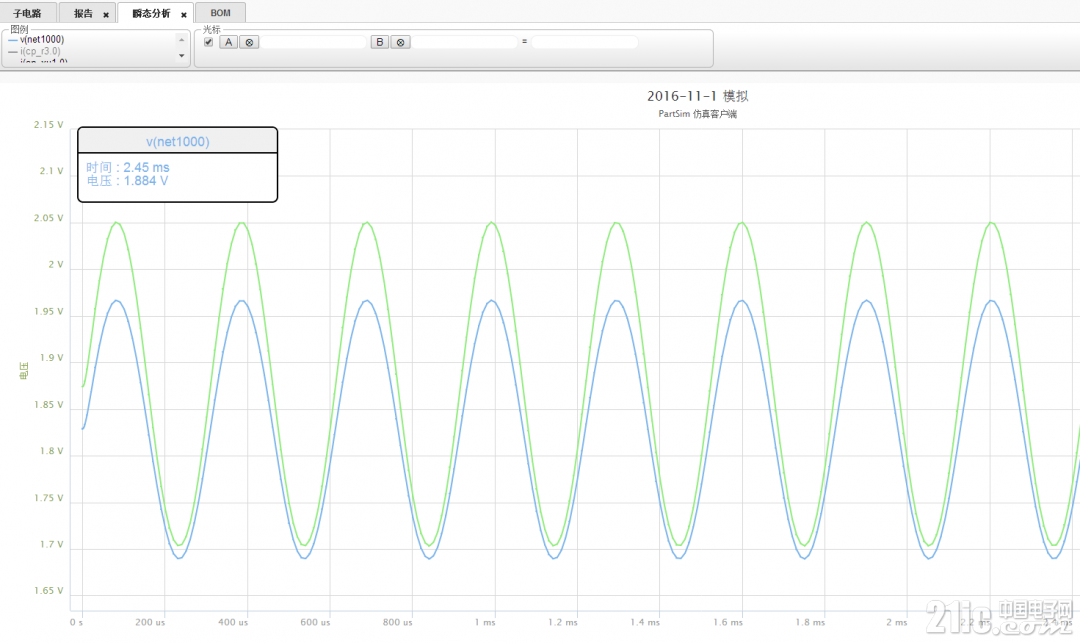Screen dimensions: 1080x643
Task: Open the 子电路 tab
Action: click(x=28, y=13)
